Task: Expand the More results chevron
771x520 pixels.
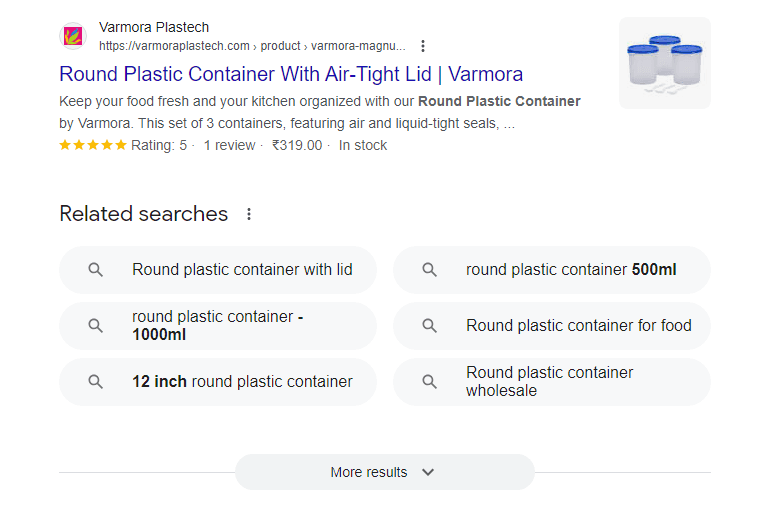Action: click(428, 472)
